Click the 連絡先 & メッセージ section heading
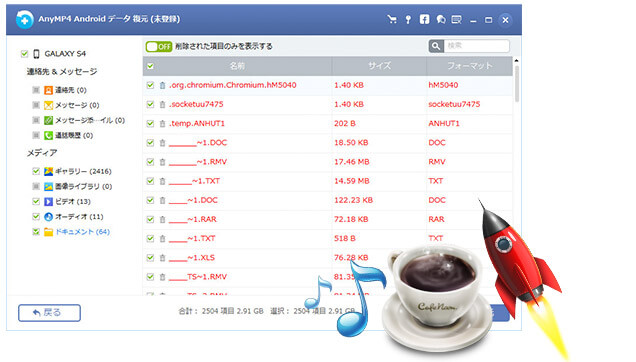636x362 pixels. pos(62,72)
